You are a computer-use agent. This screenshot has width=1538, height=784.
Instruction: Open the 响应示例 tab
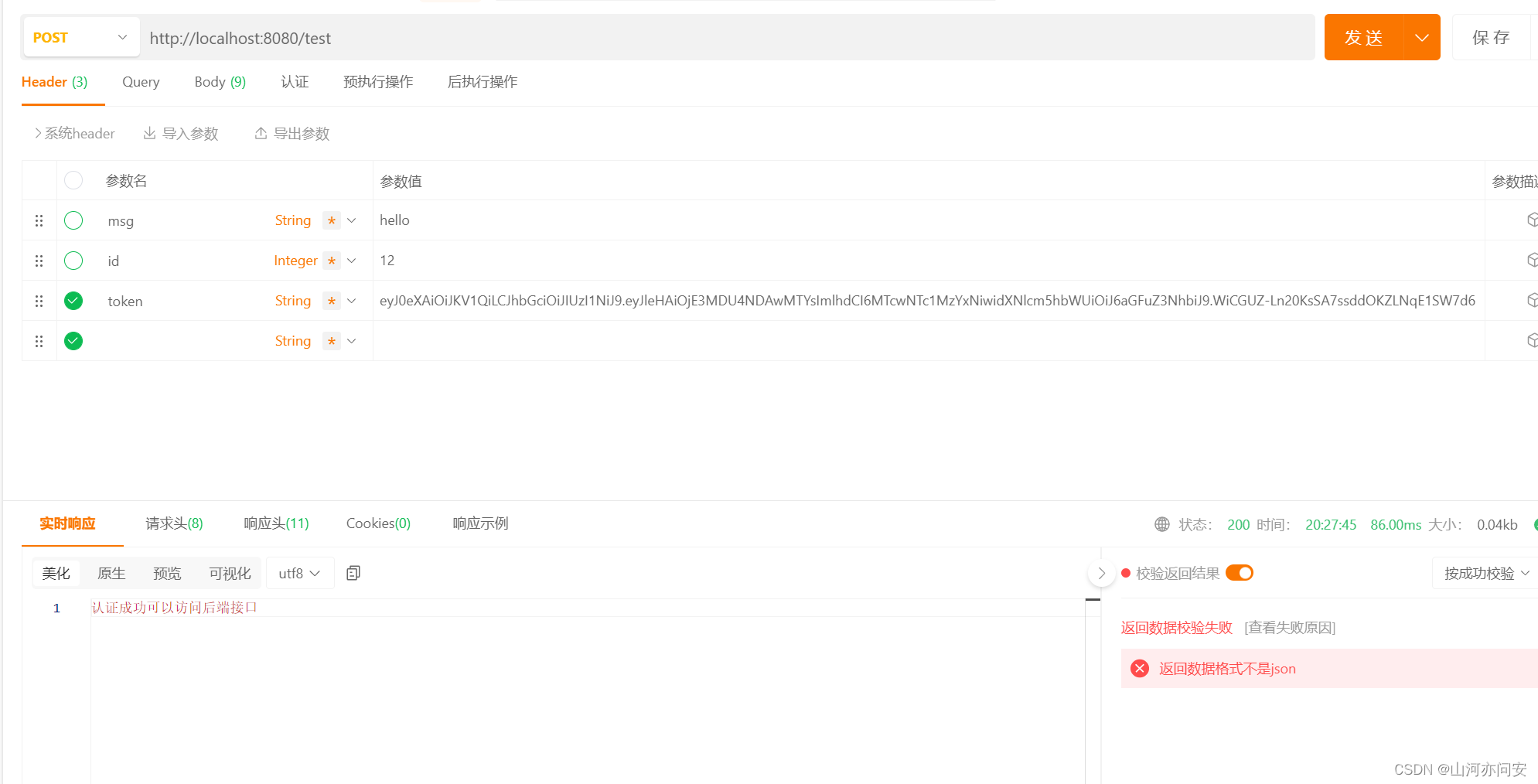click(480, 523)
